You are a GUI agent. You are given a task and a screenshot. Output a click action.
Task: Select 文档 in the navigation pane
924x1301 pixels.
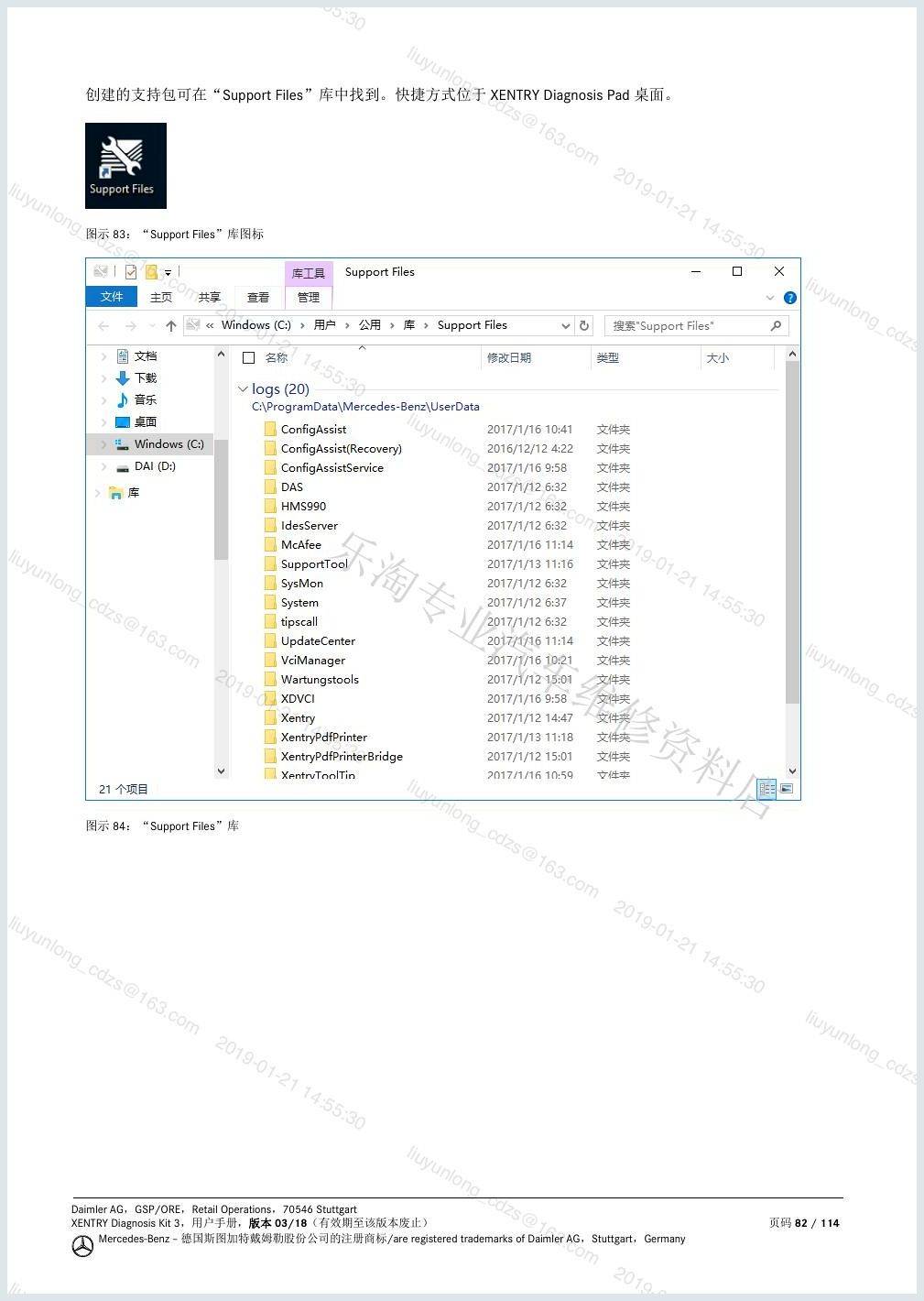coord(146,356)
